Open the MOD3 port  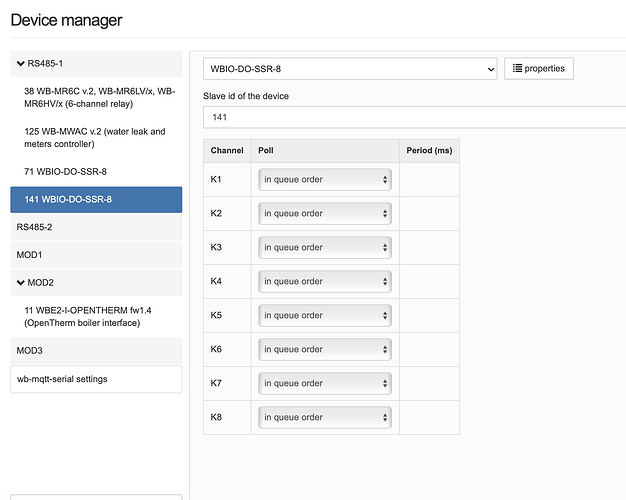(96, 351)
